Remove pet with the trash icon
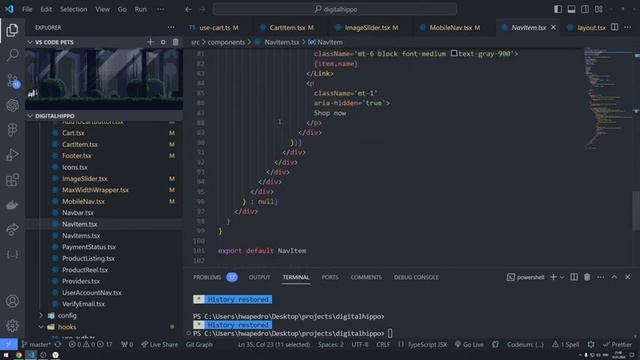The image size is (640, 360). (x=176, y=42)
